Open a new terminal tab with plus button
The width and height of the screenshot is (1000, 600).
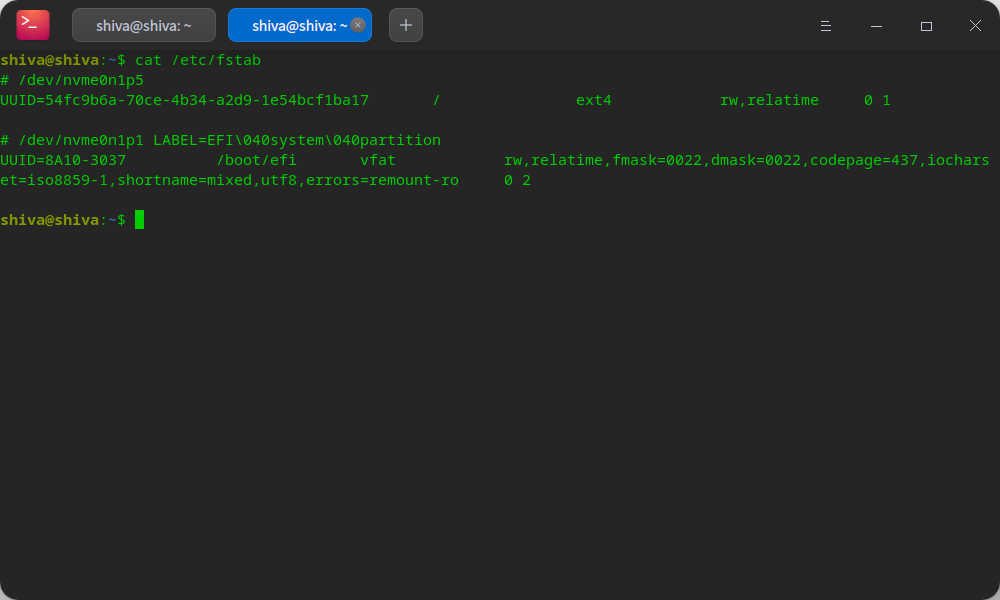(x=405, y=25)
